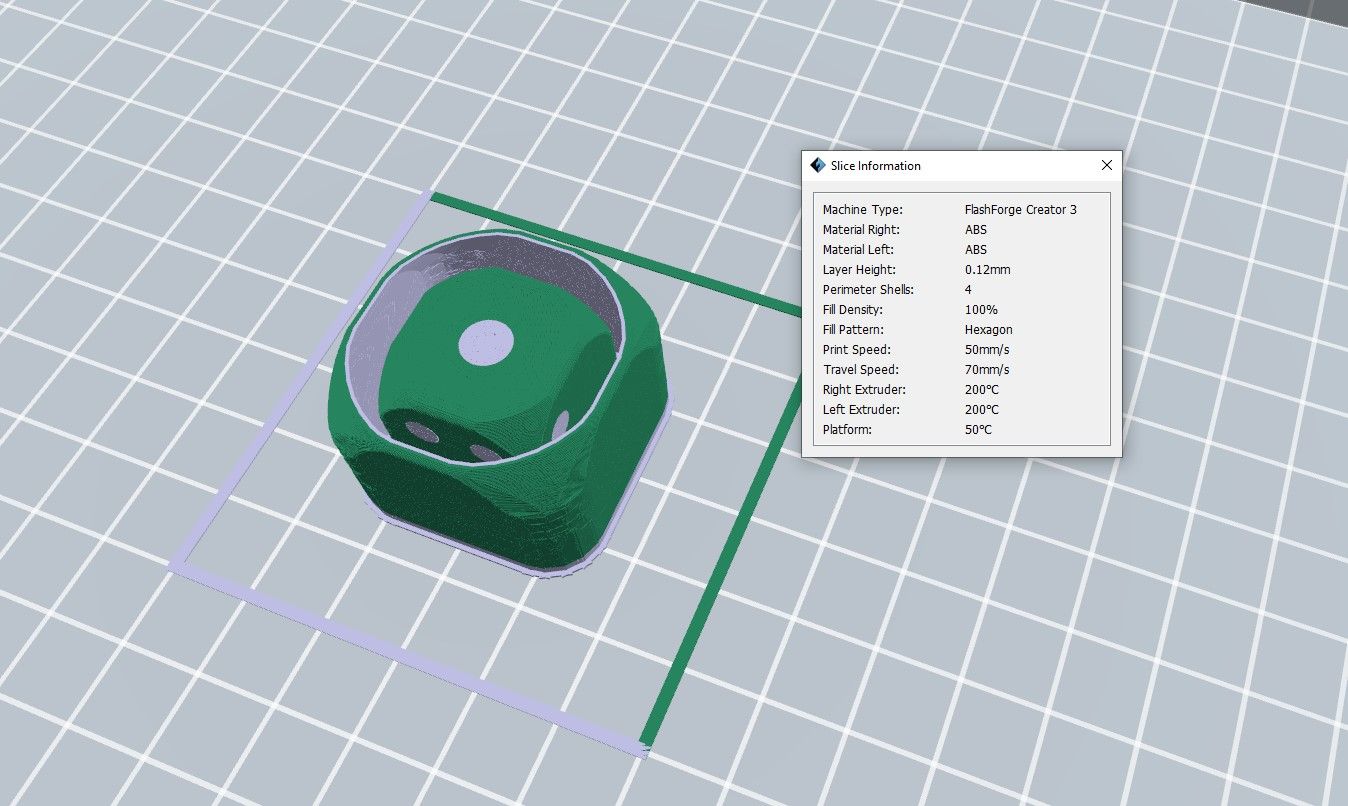Click the FlashForge logo in dialog title
This screenshot has width=1348, height=806.
click(x=817, y=166)
